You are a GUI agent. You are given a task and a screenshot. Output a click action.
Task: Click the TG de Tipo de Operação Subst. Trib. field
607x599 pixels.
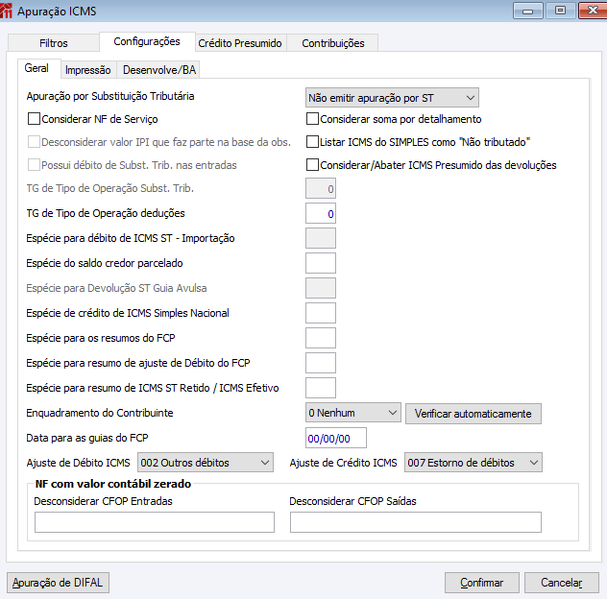(x=321, y=189)
